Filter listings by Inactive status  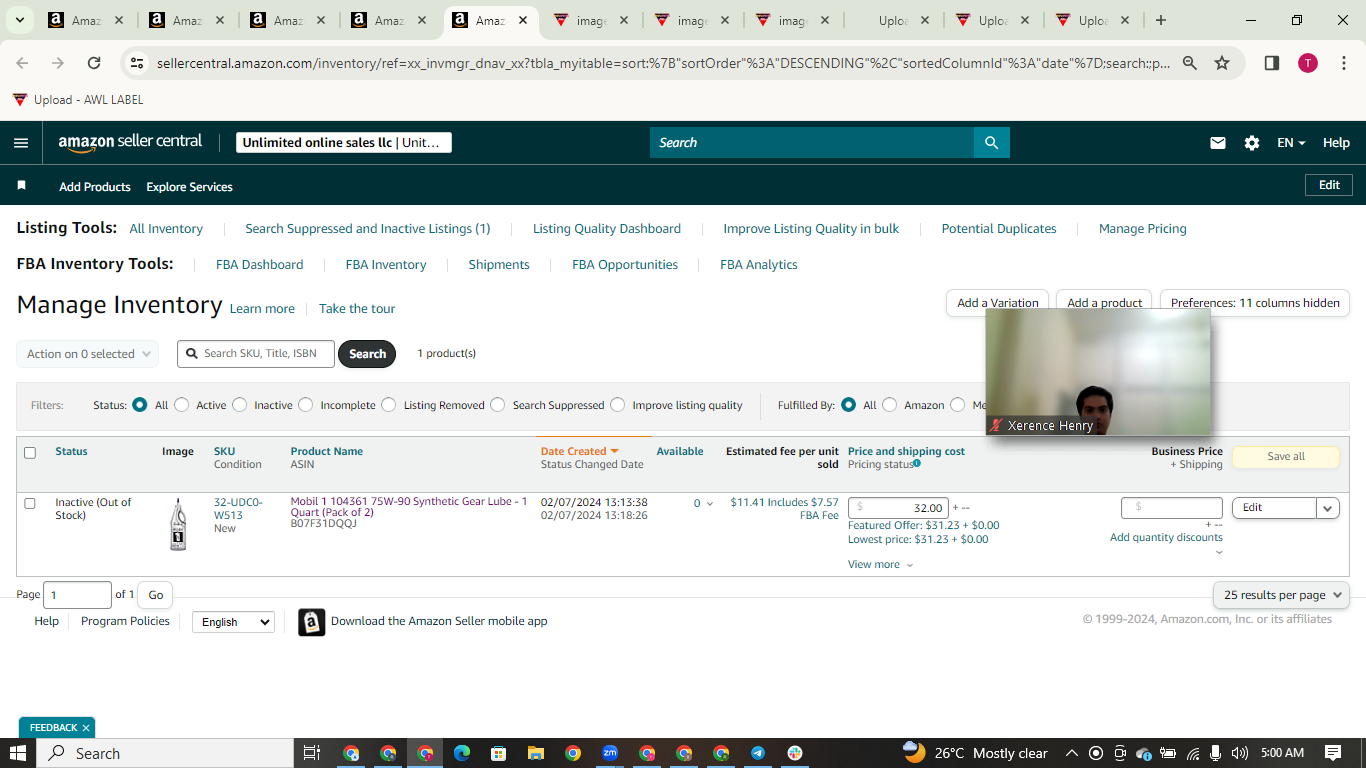pyautogui.click(x=240, y=405)
